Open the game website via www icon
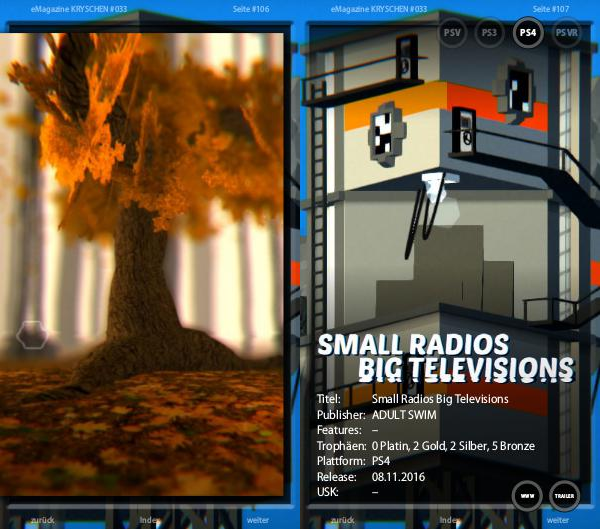 pyautogui.click(x=527, y=495)
